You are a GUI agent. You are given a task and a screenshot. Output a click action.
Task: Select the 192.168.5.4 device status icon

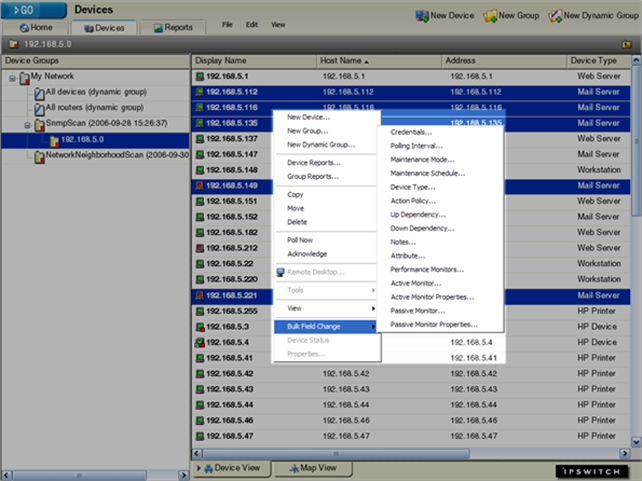tap(199, 343)
